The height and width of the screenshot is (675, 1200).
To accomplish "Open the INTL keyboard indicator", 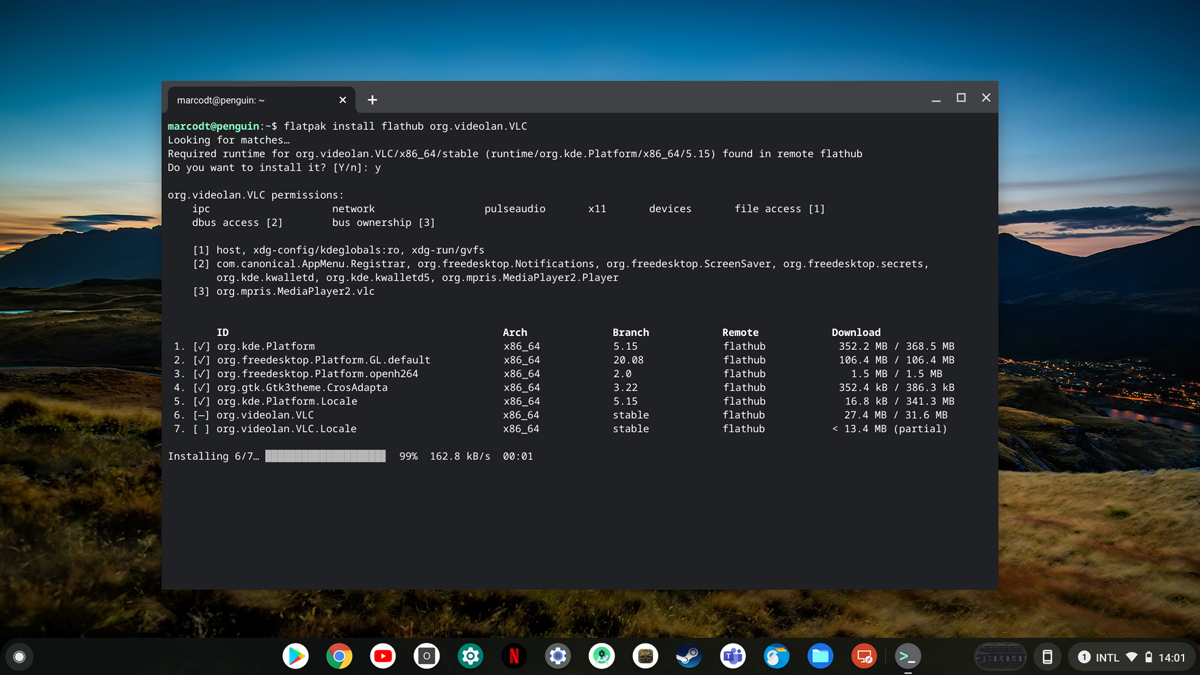I will click(1107, 657).
